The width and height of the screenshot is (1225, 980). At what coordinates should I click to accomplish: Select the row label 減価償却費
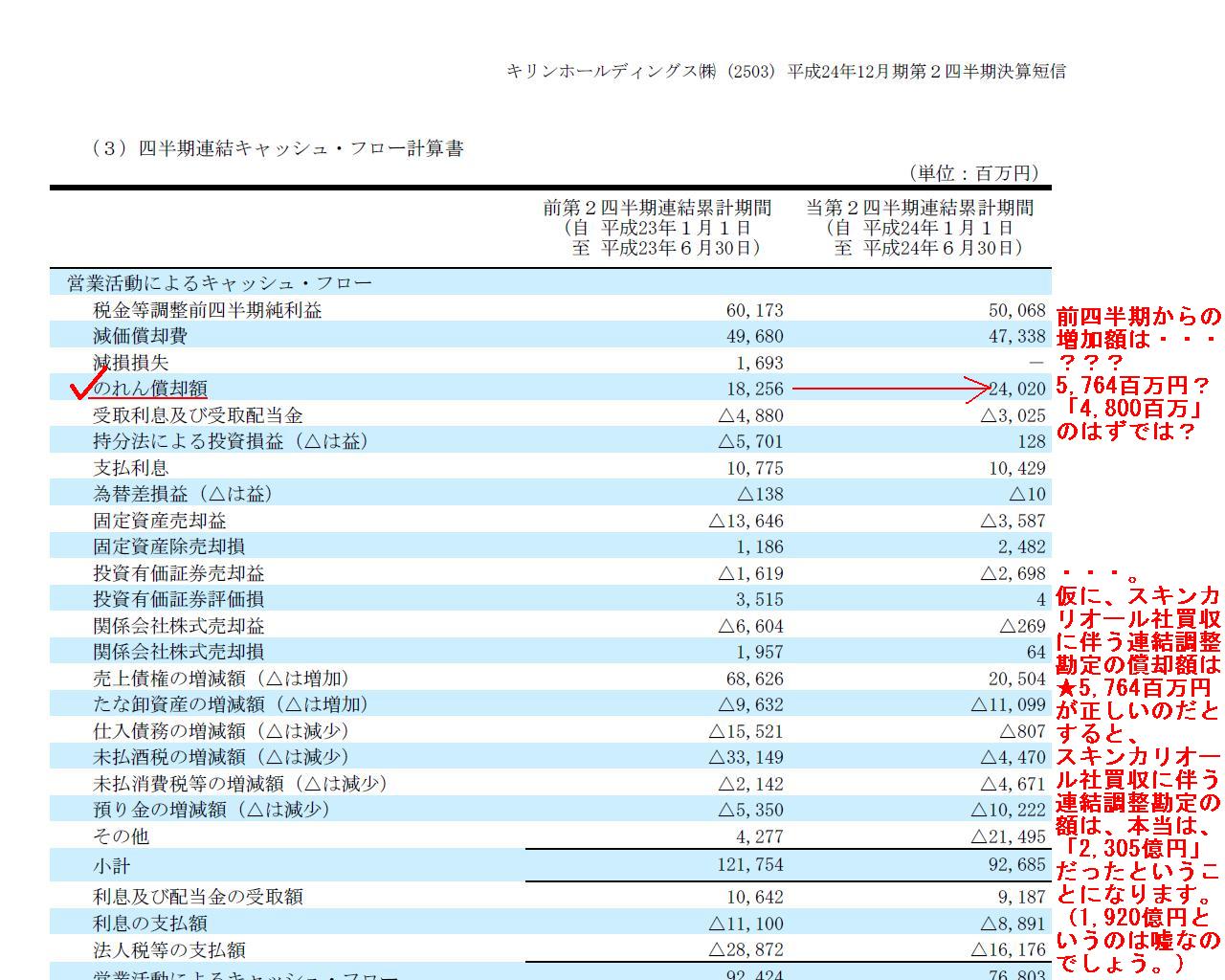point(141,336)
